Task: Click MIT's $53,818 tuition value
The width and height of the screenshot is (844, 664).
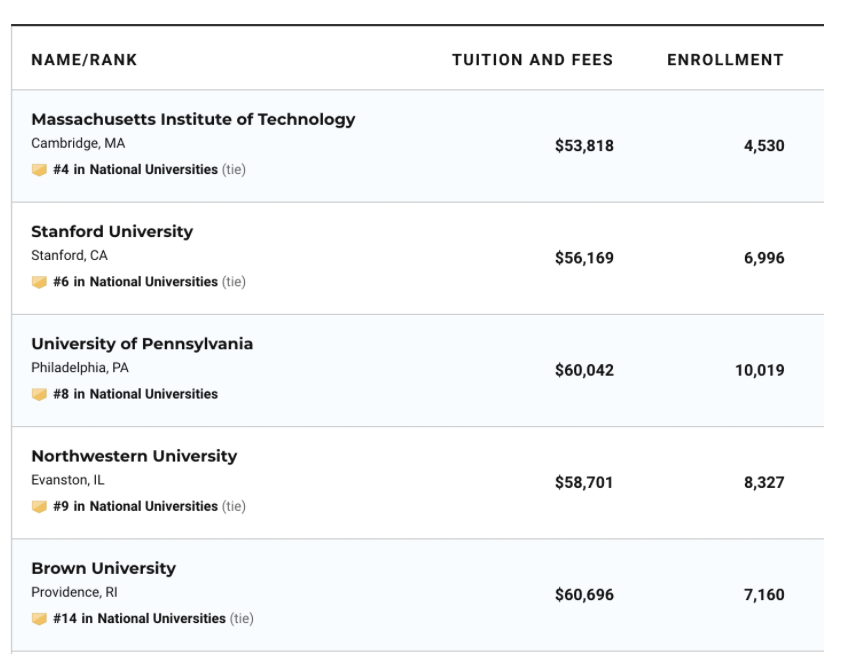Action: 584,146
